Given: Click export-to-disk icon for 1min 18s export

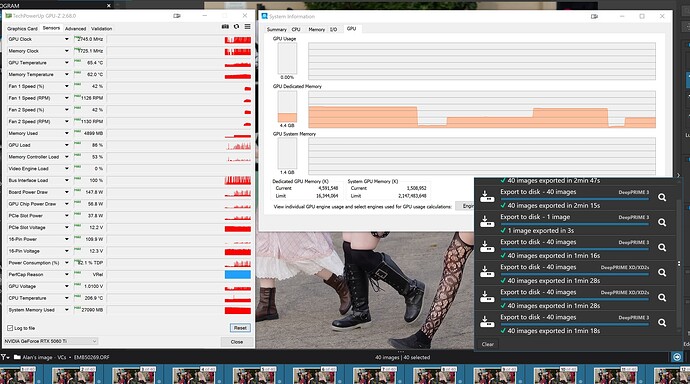Looking at the screenshot, I should (487, 322).
